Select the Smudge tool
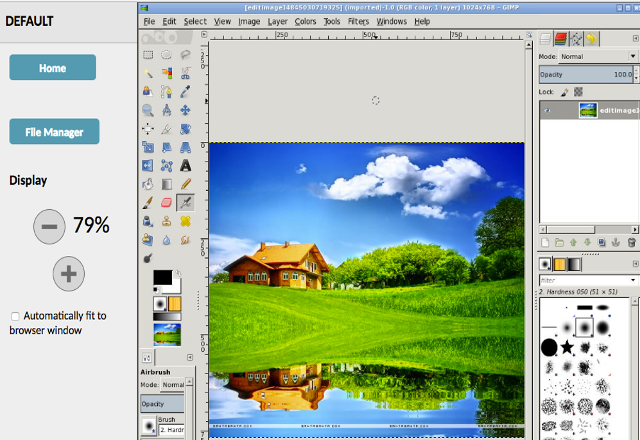 point(185,240)
